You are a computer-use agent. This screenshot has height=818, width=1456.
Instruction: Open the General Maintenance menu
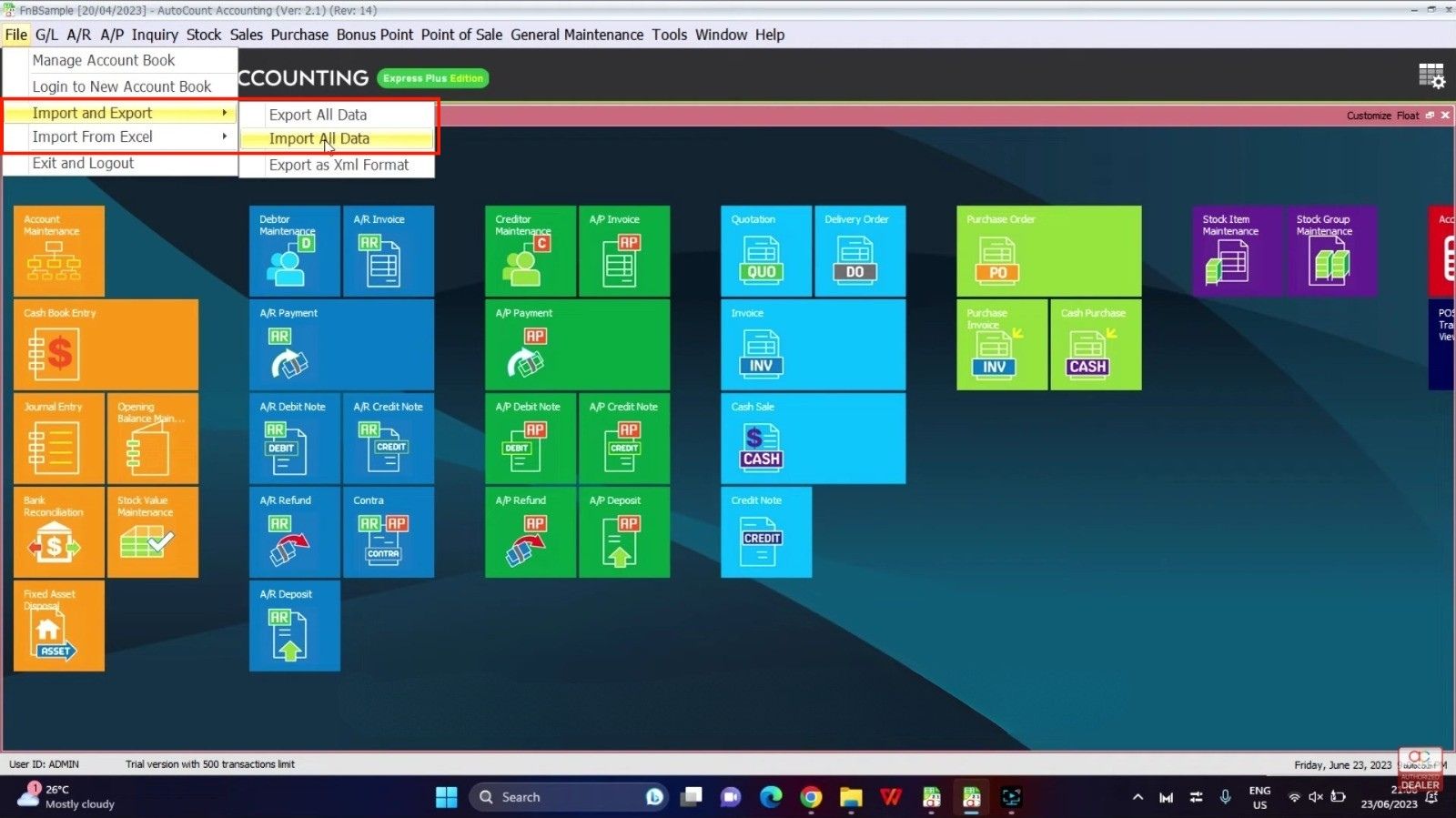(576, 35)
